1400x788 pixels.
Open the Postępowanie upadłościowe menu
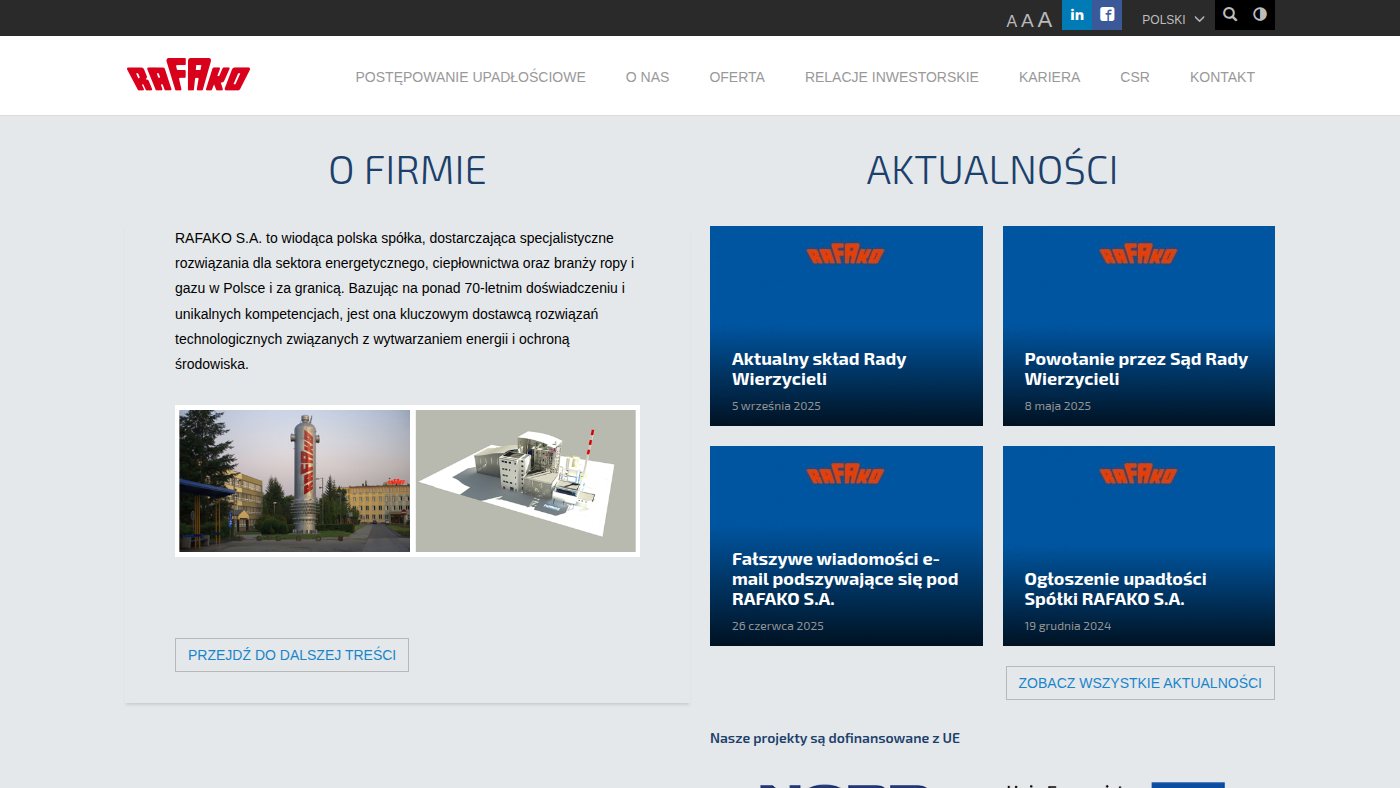point(471,77)
